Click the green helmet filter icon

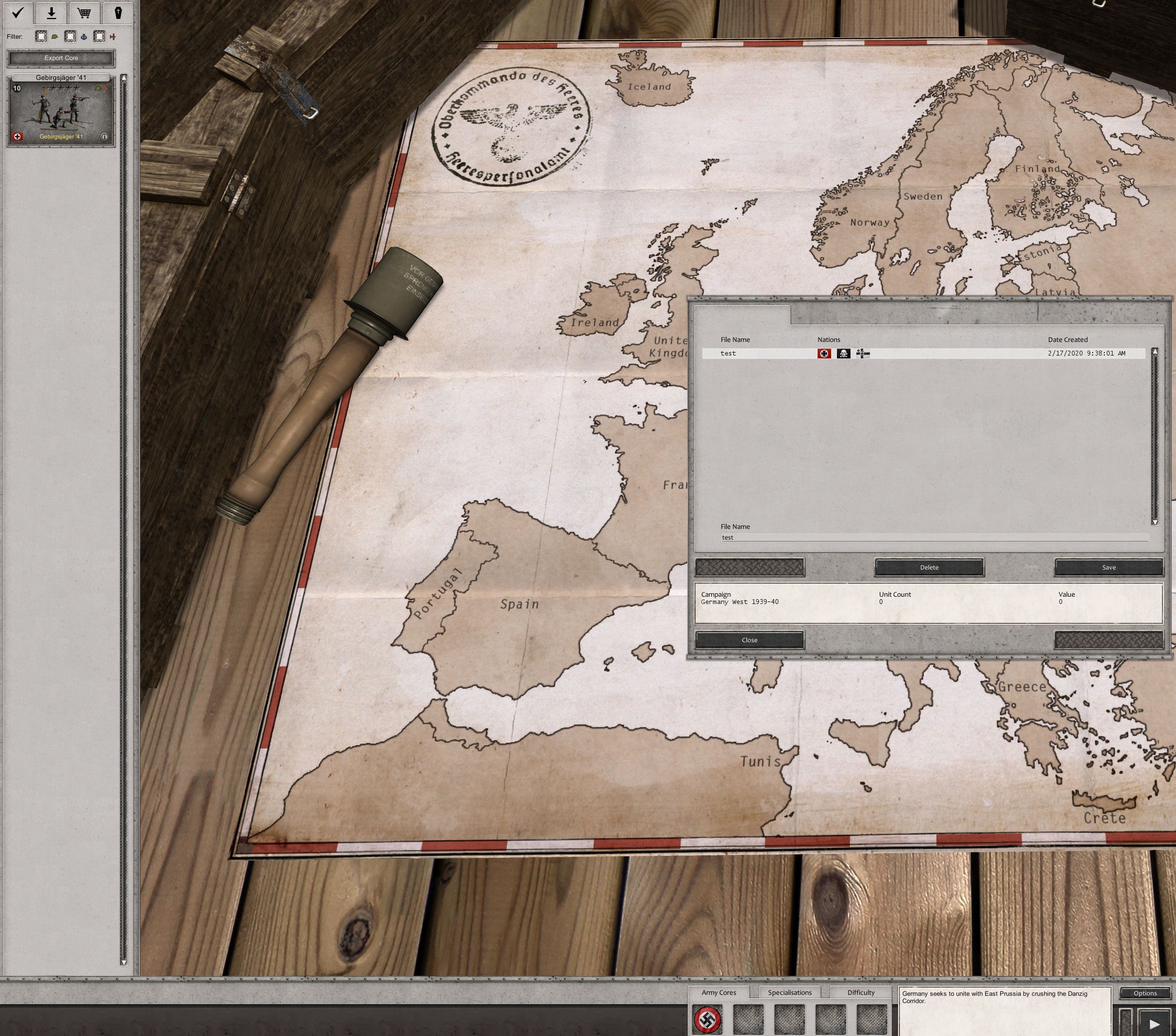55,37
